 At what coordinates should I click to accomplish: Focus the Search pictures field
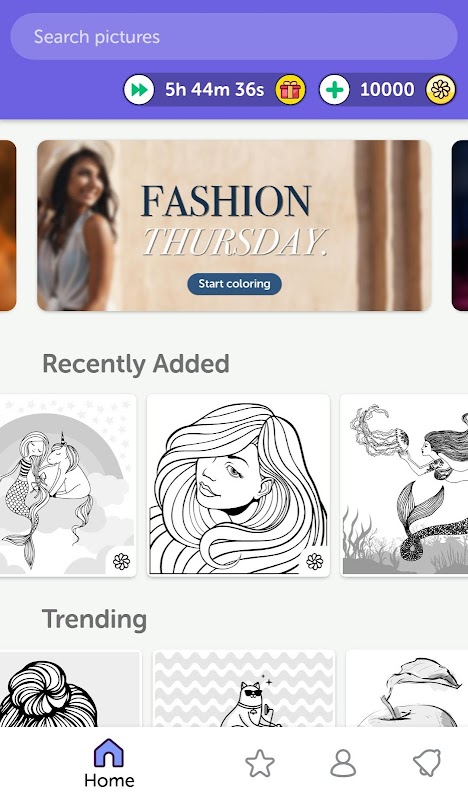tap(234, 37)
